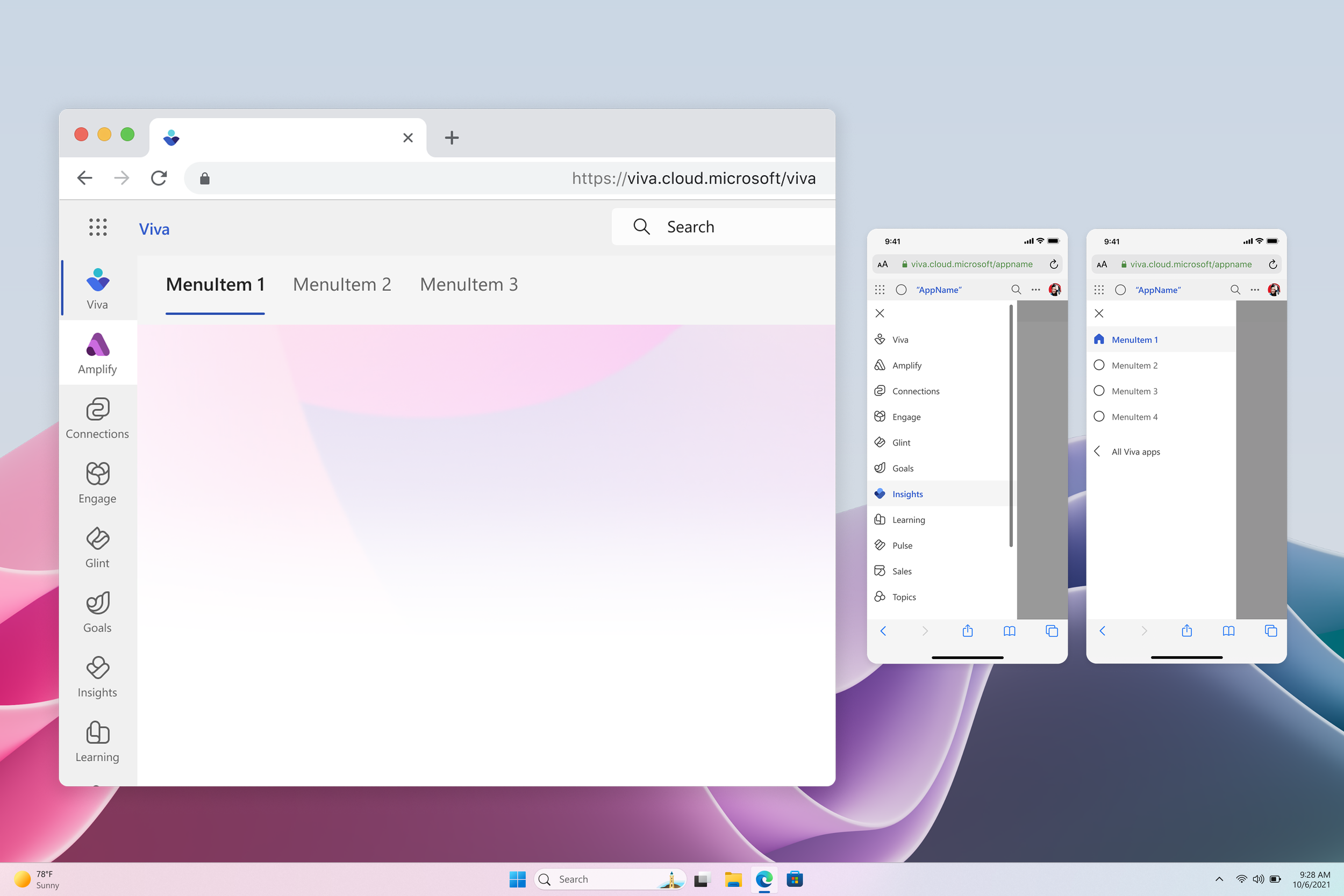The width and height of the screenshot is (1344, 896).
Task: Select the MenuItem 2 radio option on phone
Action: [x=1099, y=365]
